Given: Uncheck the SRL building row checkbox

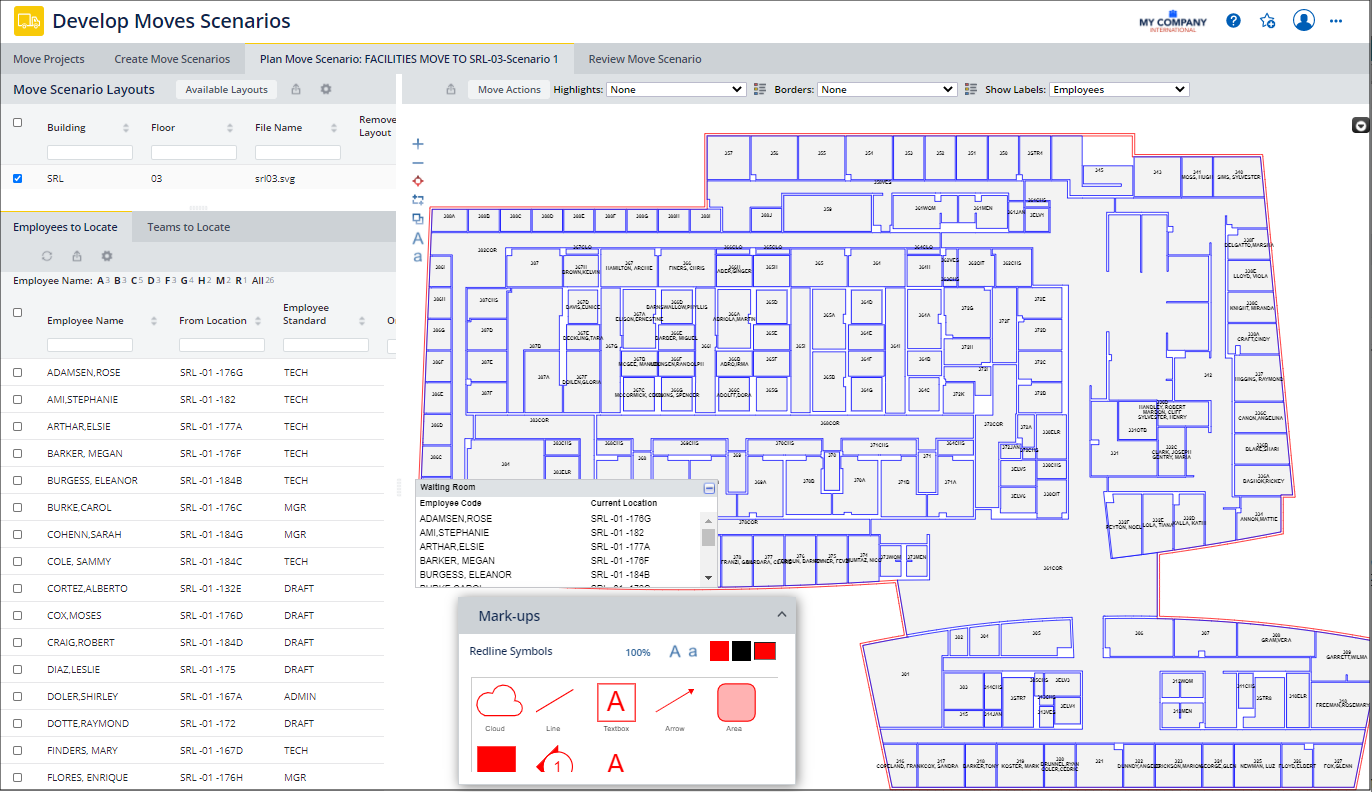Looking at the screenshot, I should 17,179.
